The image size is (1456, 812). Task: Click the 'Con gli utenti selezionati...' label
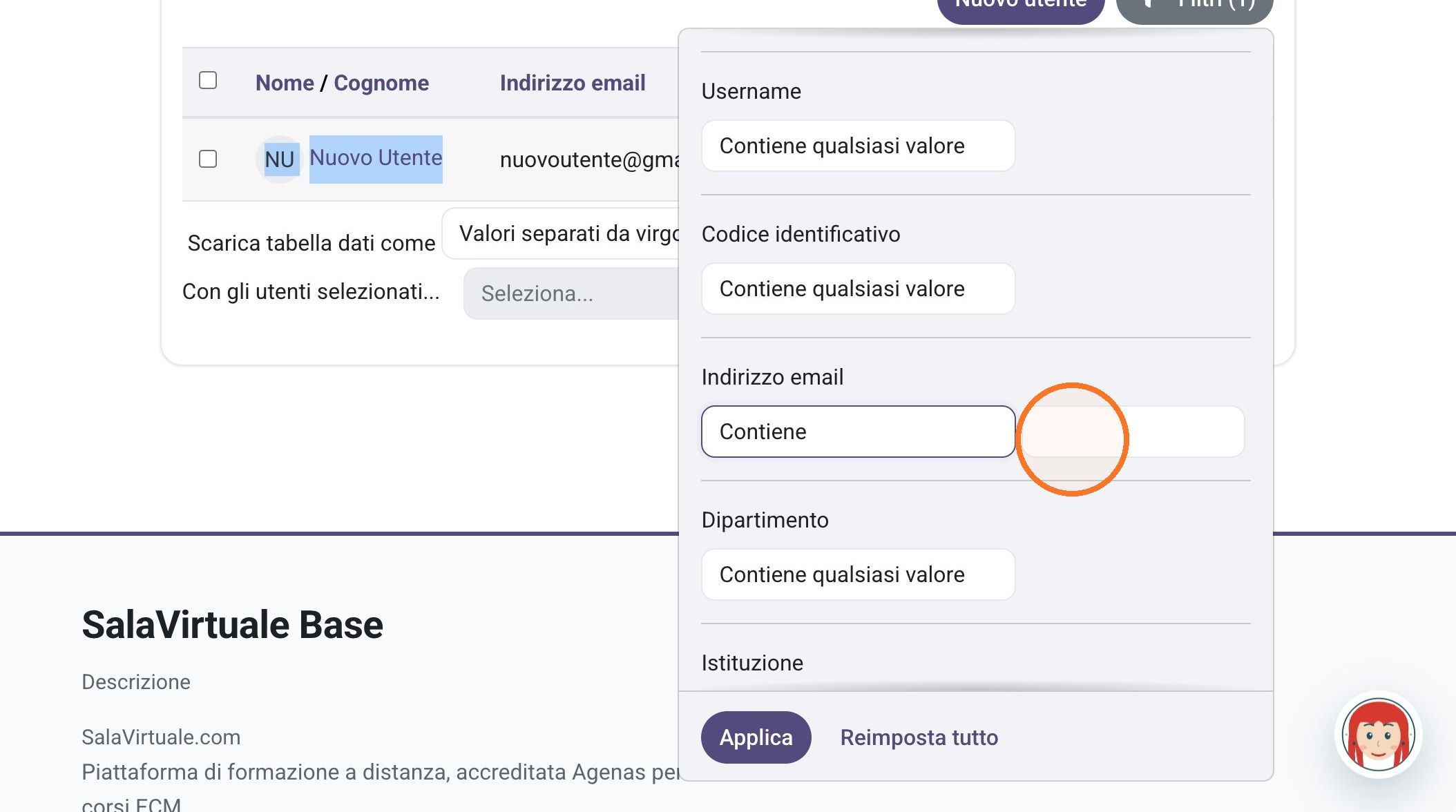[x=311, y=291]
